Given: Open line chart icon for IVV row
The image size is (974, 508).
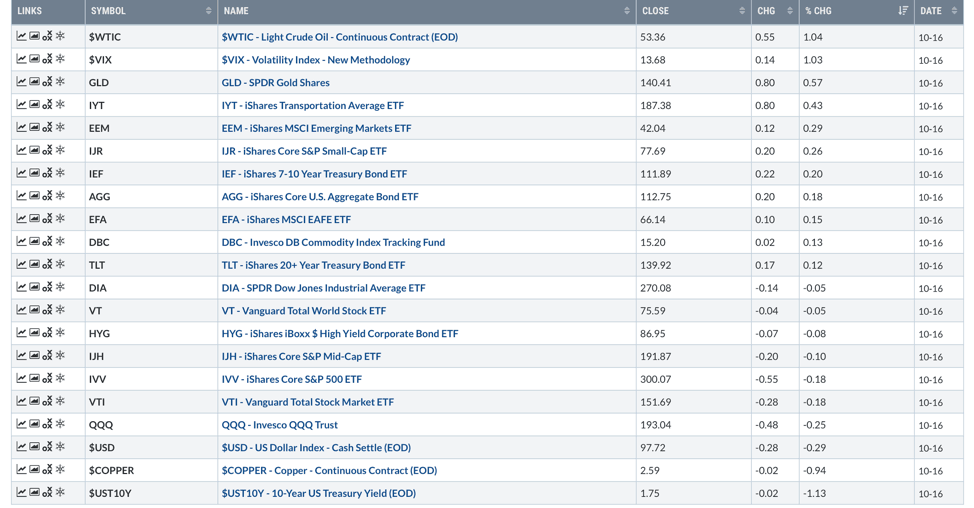Looking at the screenshot, I should 21,378.
